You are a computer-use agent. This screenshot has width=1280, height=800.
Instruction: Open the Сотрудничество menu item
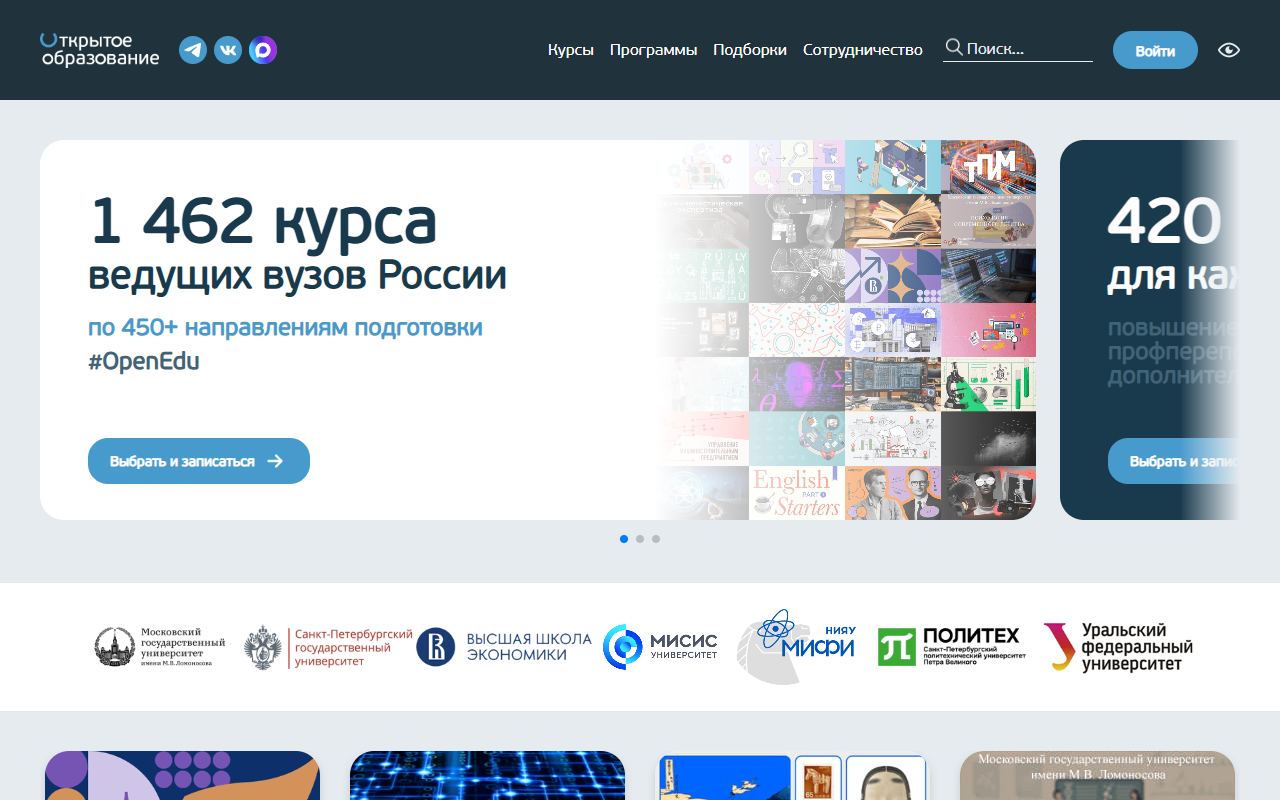pyautogui.click(x=863, y=50)
